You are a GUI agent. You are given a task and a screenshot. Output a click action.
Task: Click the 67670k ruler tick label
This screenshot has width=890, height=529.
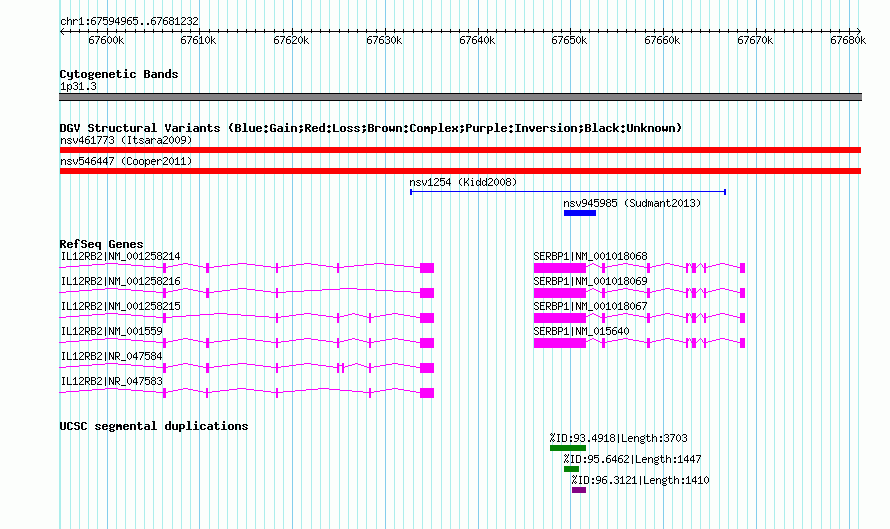755,40
